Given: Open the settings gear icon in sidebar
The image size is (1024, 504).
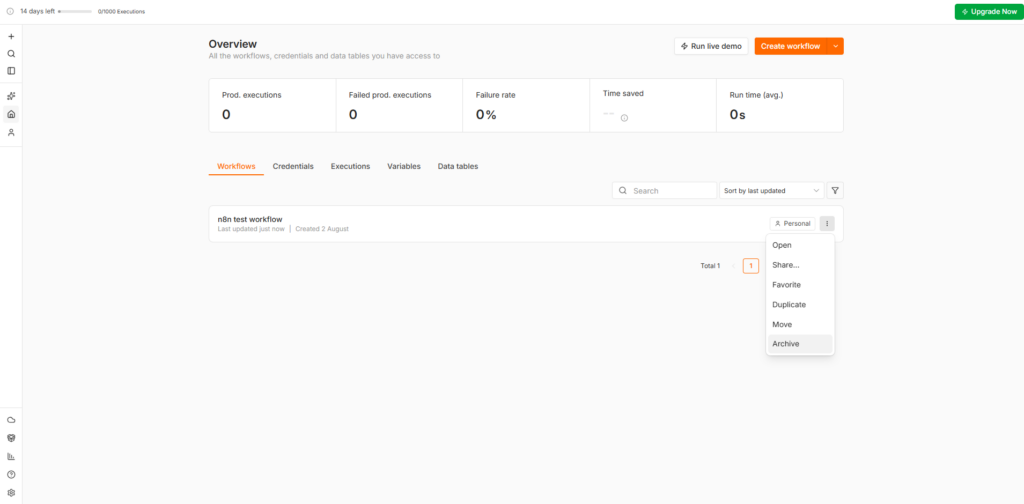Looking at the screenshot, I should tap(11, 493).
